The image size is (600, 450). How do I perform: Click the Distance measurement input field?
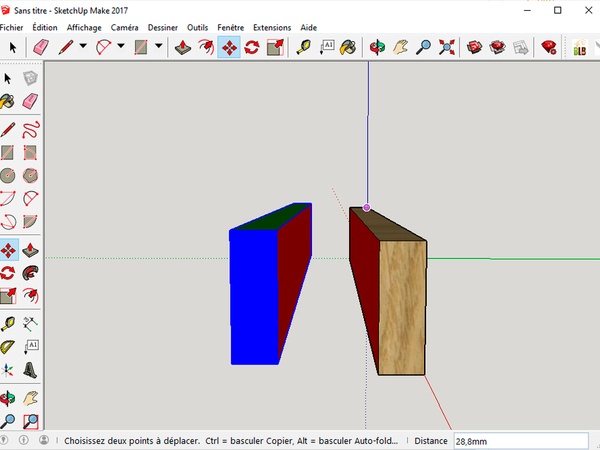[520, 440]
